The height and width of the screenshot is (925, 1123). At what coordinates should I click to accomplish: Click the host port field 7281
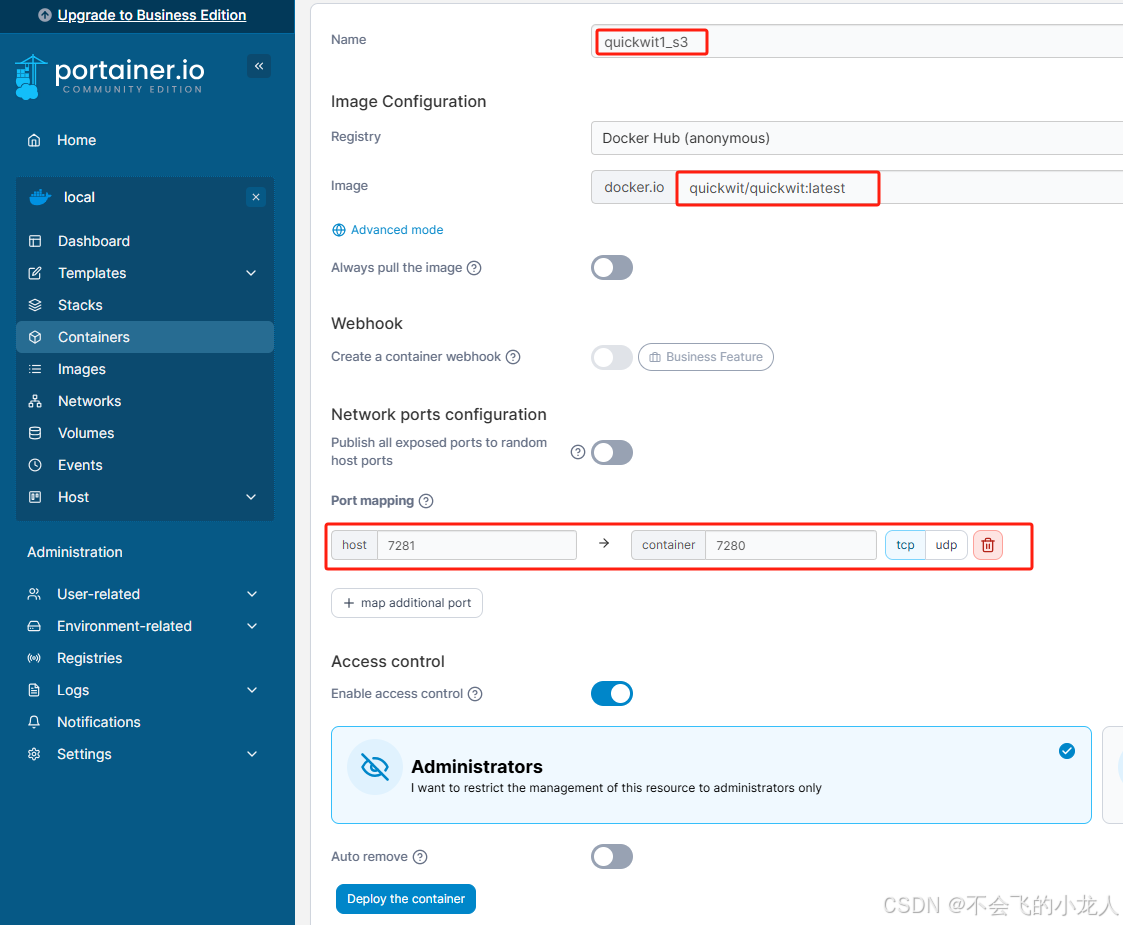(477, 545)
